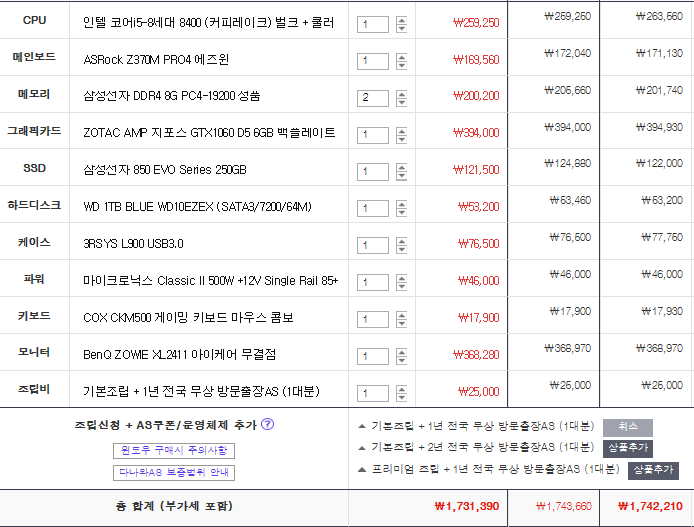Increase 모니터 quantity with the up arrow
The width and height of the screenshot is (694, 527).
401,353
